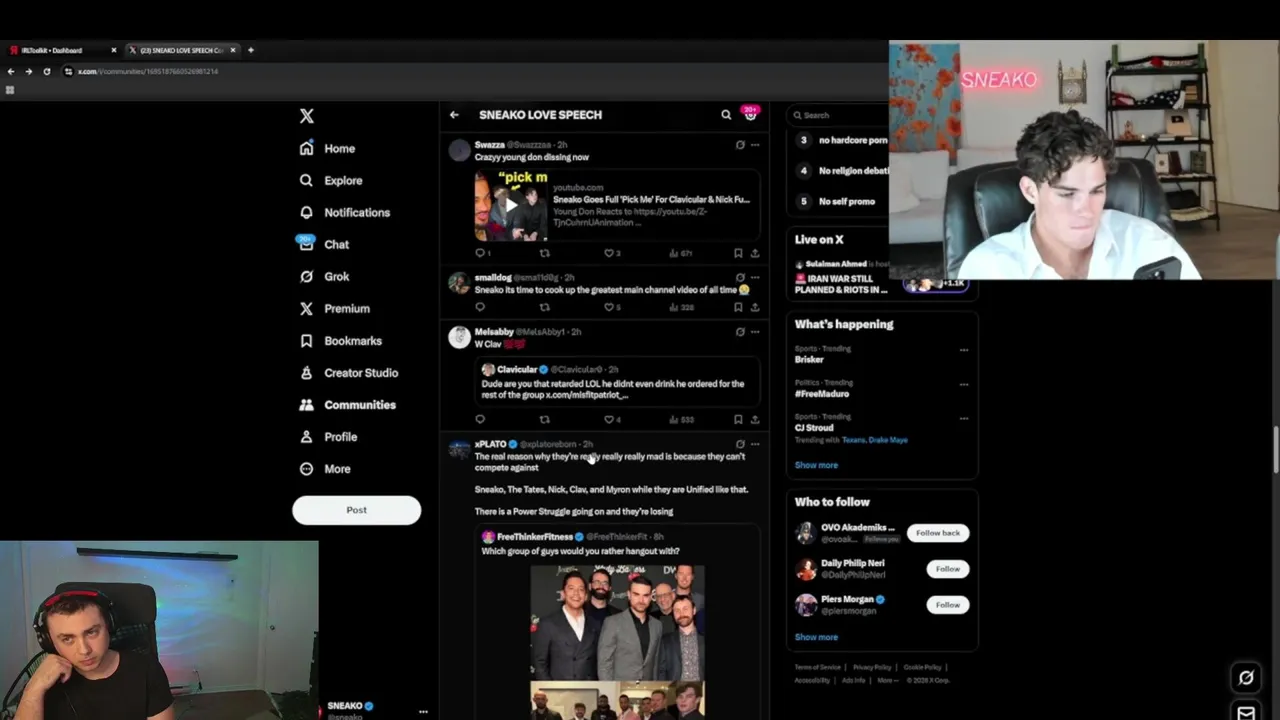Expand the More sidebar menu
1280x720 pixels.
coord(325,468)
